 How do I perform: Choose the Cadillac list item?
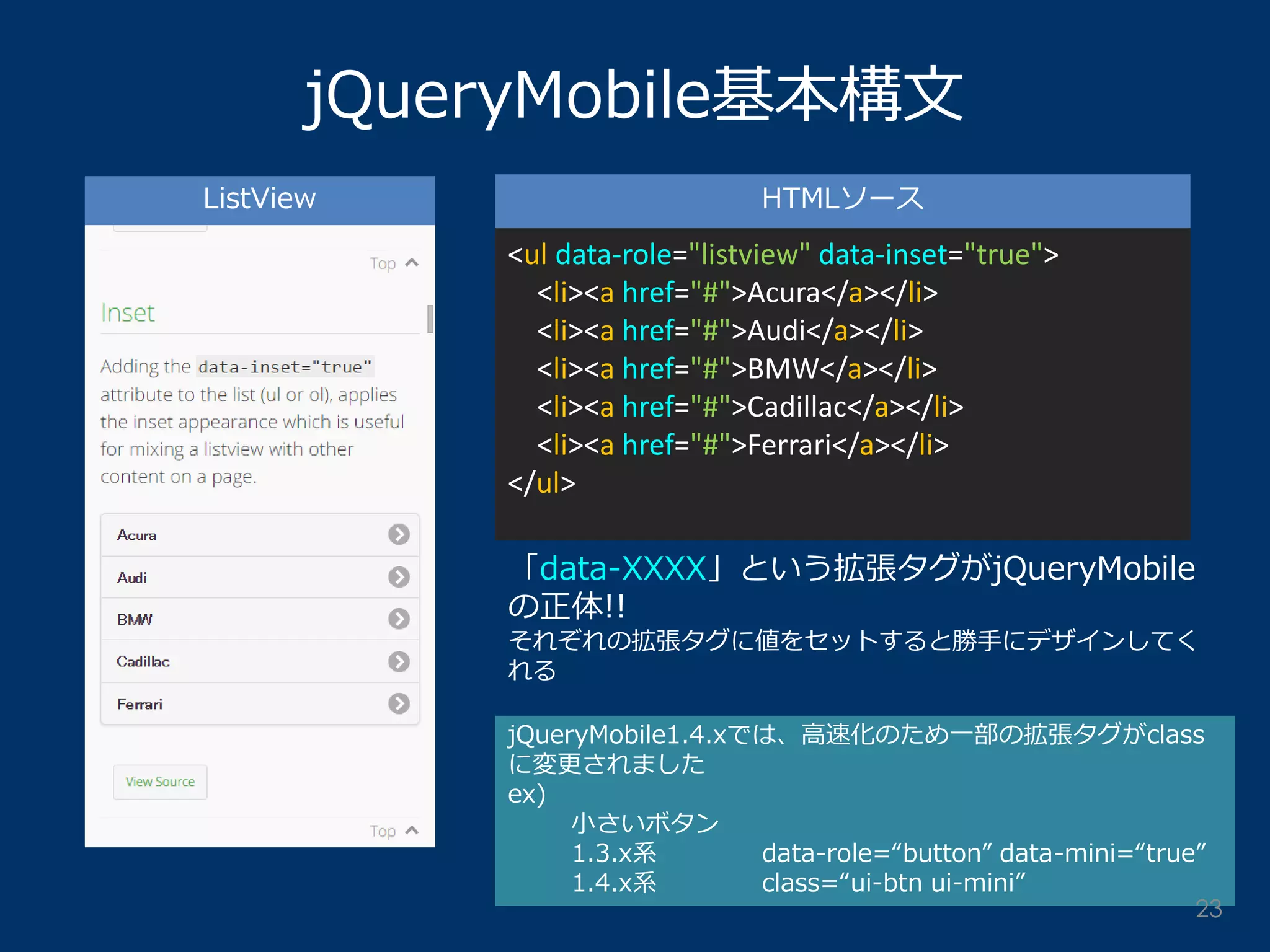(x=260, y=661)
